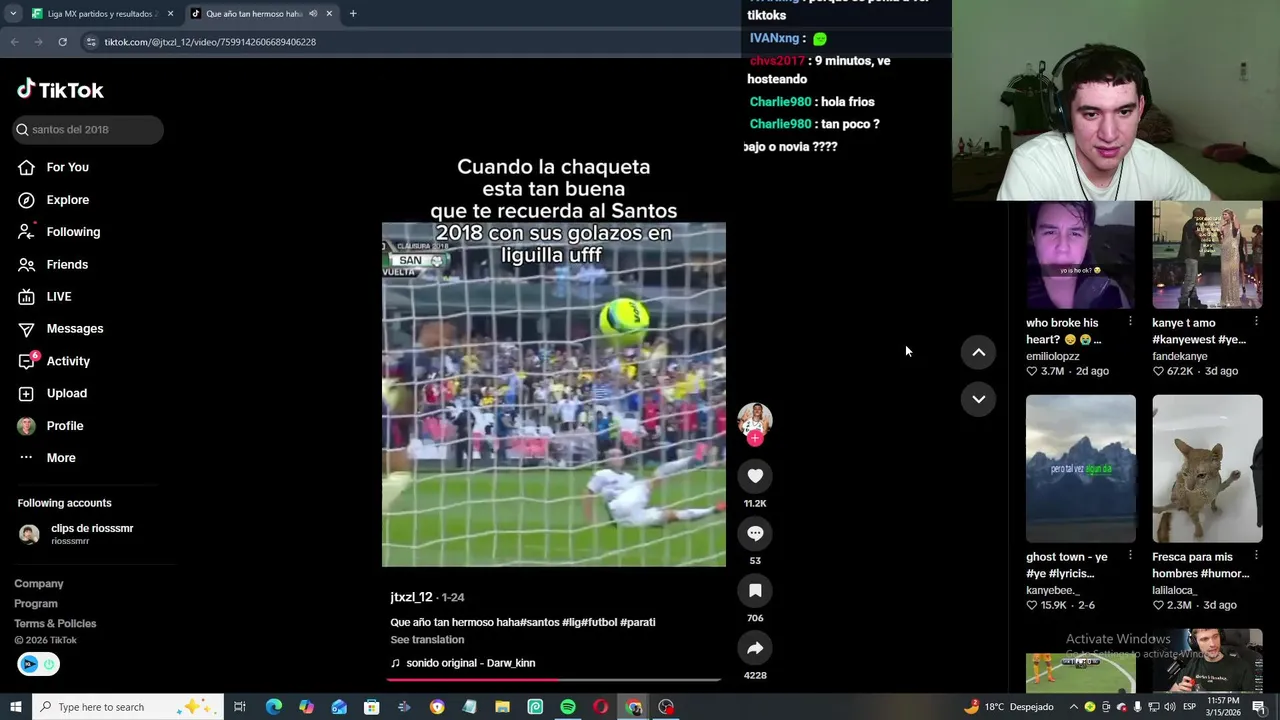Open the For You feed

click(53, 167)
